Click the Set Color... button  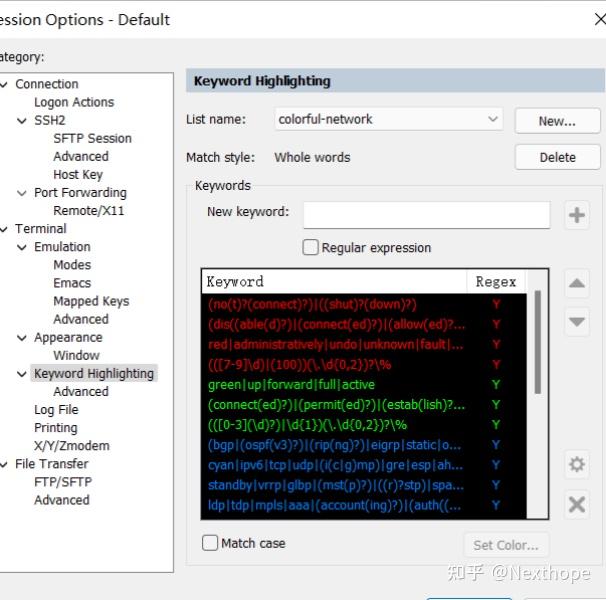pyautogui.click(x=506, y=545)
